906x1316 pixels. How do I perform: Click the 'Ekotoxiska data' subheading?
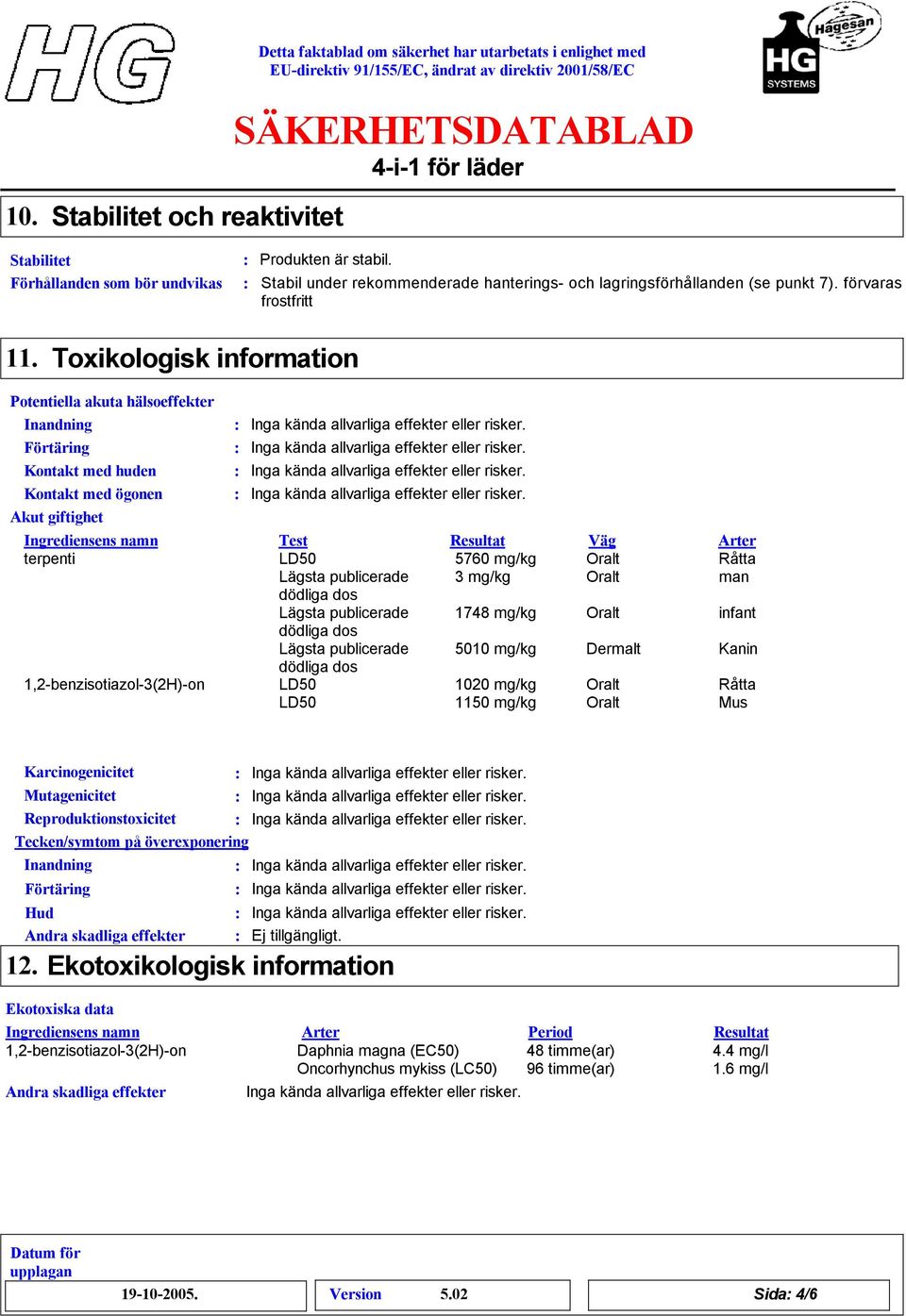pyautogui.click(x=59, y=1009)
